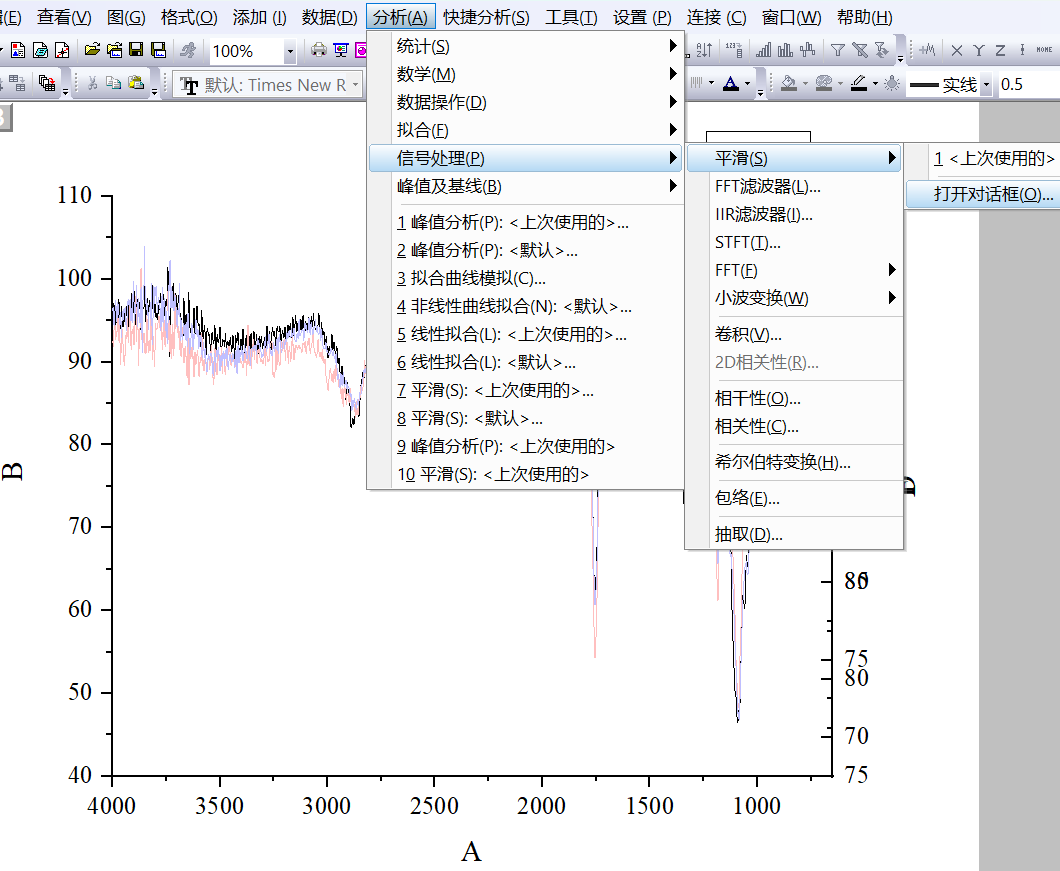The width and height of the screenshot is (1060, 871).
Task: Click the line width value 0.5
Action: (x=1011, y=84)
